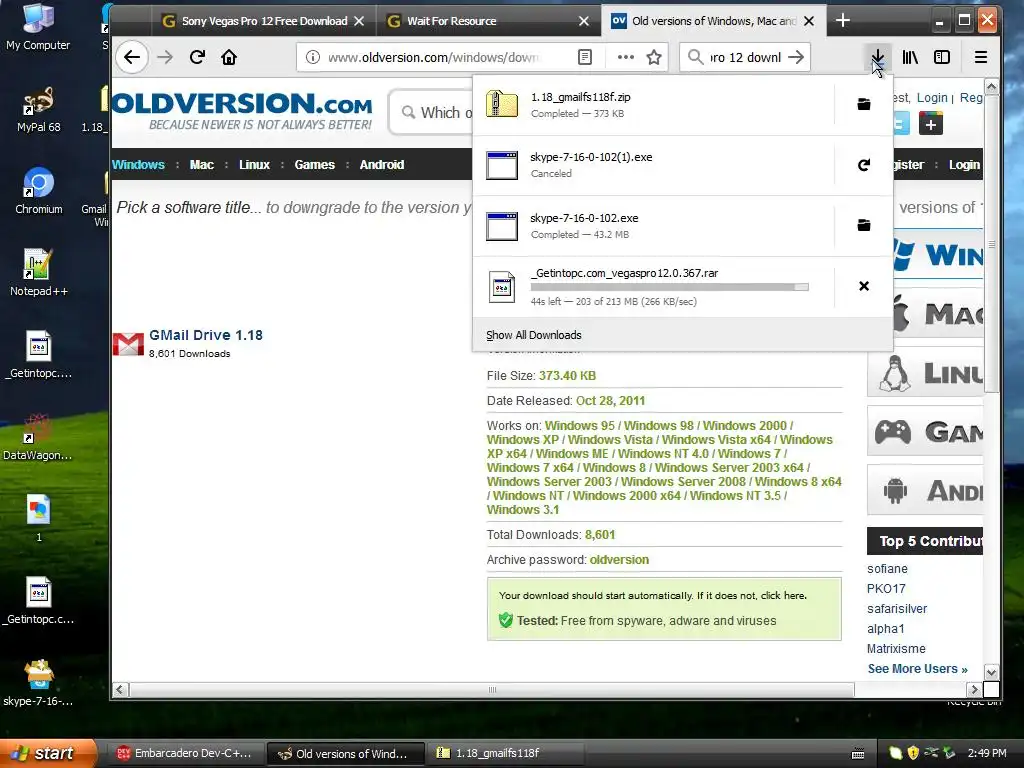
Task: Click the vegaspro rar download progress bar
Action: (x=669, y=287)
